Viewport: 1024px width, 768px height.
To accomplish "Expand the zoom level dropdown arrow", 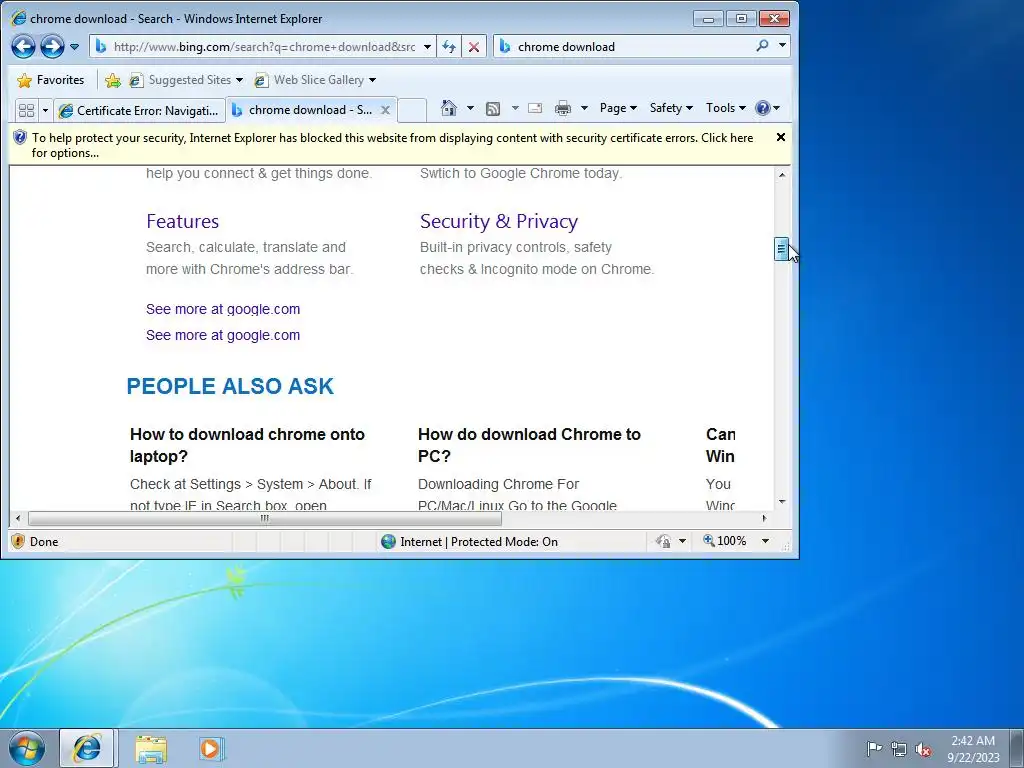I will tap(765, 541).
